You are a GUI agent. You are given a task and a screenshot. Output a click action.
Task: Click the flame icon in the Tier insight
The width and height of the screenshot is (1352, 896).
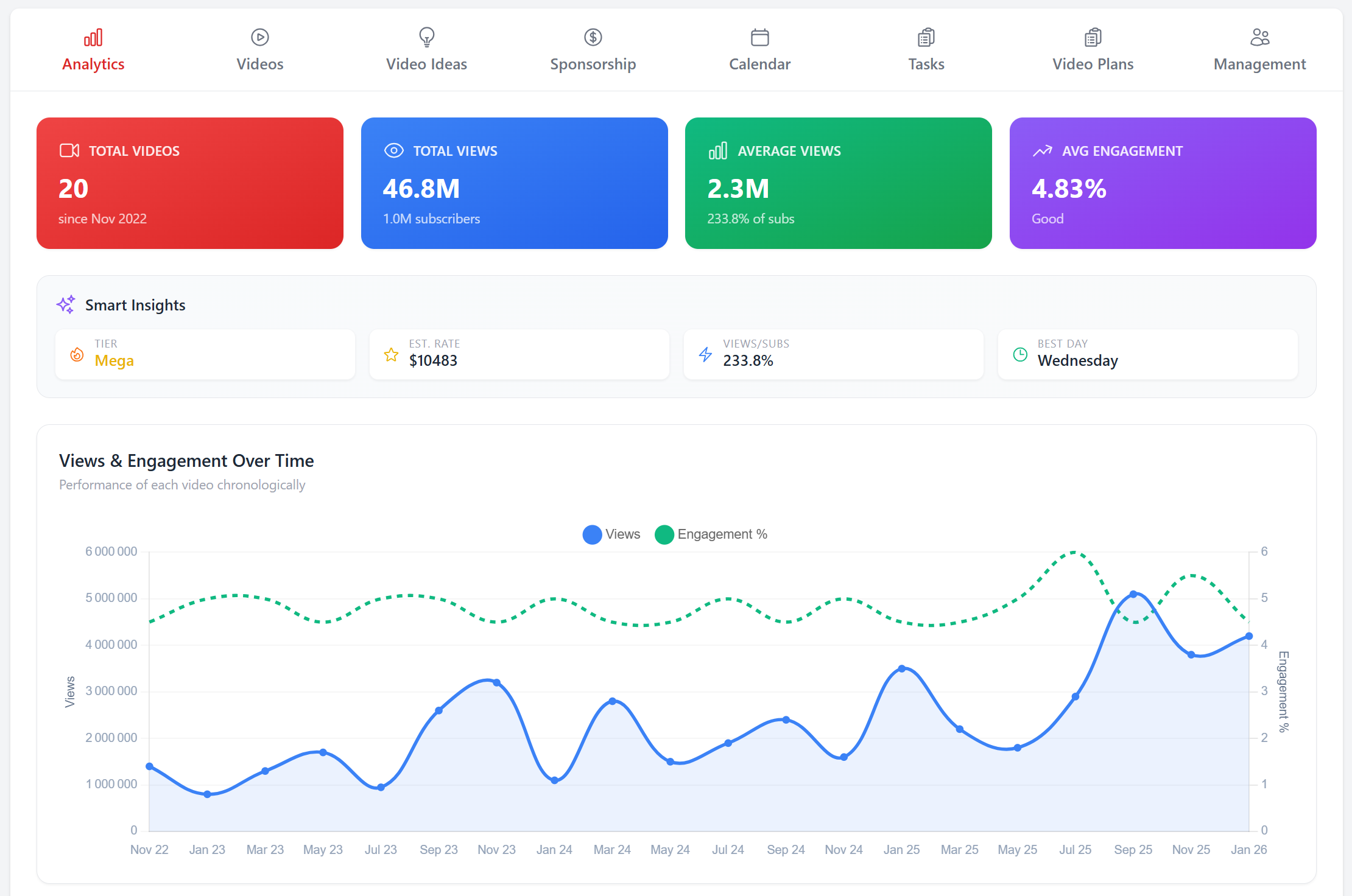tap(77, 354)
